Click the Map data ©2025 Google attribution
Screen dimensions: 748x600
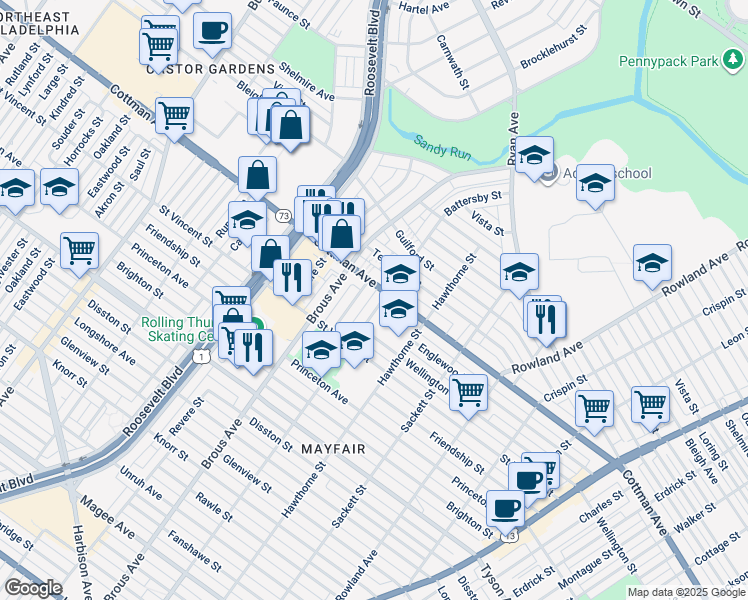(x=686, y=593)
